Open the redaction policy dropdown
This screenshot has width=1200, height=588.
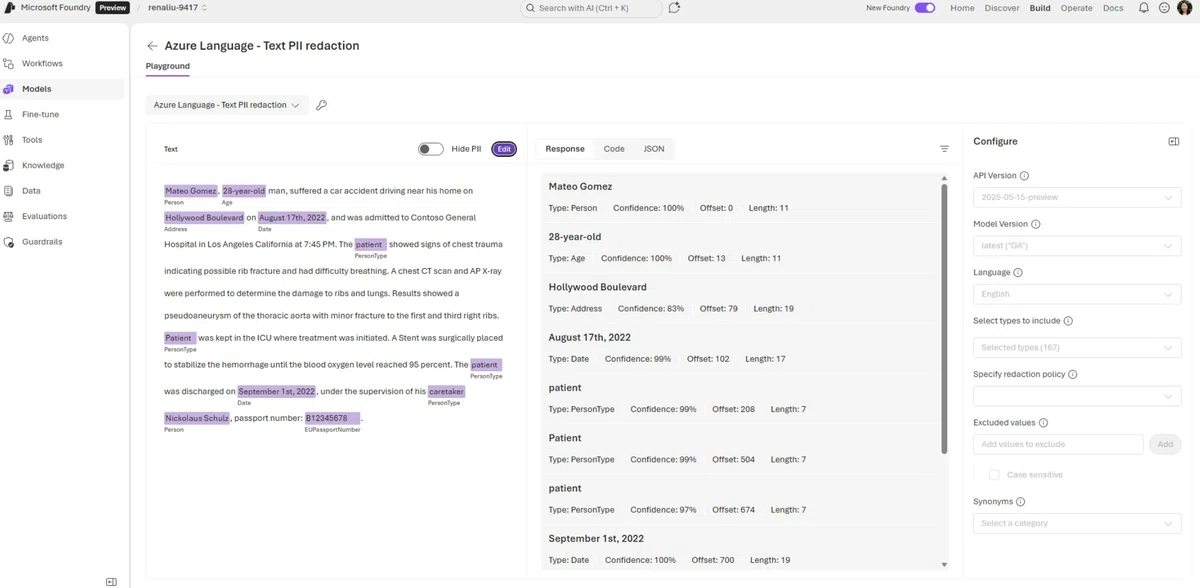(1077, 396)
